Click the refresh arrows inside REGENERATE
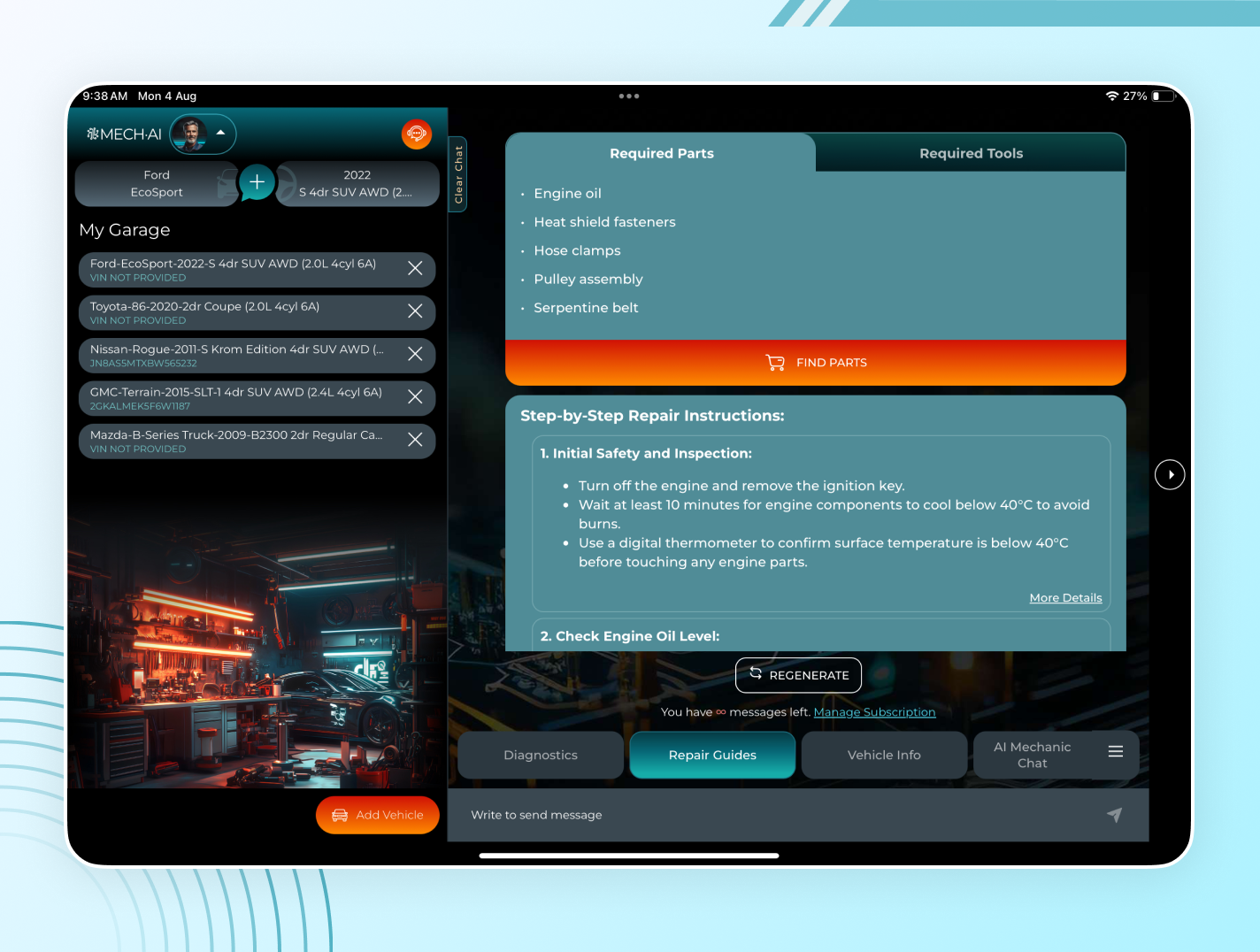This screenshot has width=1260, height=952. tap(756, 674)
